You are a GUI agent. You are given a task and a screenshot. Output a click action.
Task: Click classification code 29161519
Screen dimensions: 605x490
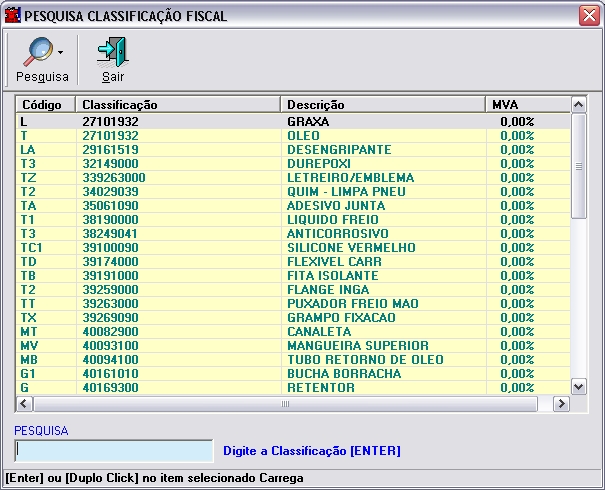point(110,150)
